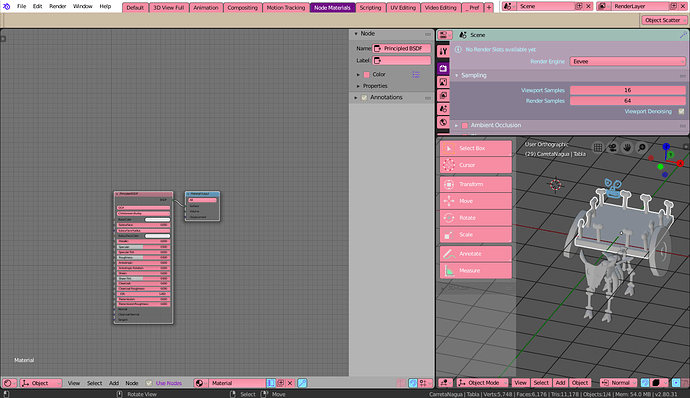Pick the Scale tool

point(476,235)
